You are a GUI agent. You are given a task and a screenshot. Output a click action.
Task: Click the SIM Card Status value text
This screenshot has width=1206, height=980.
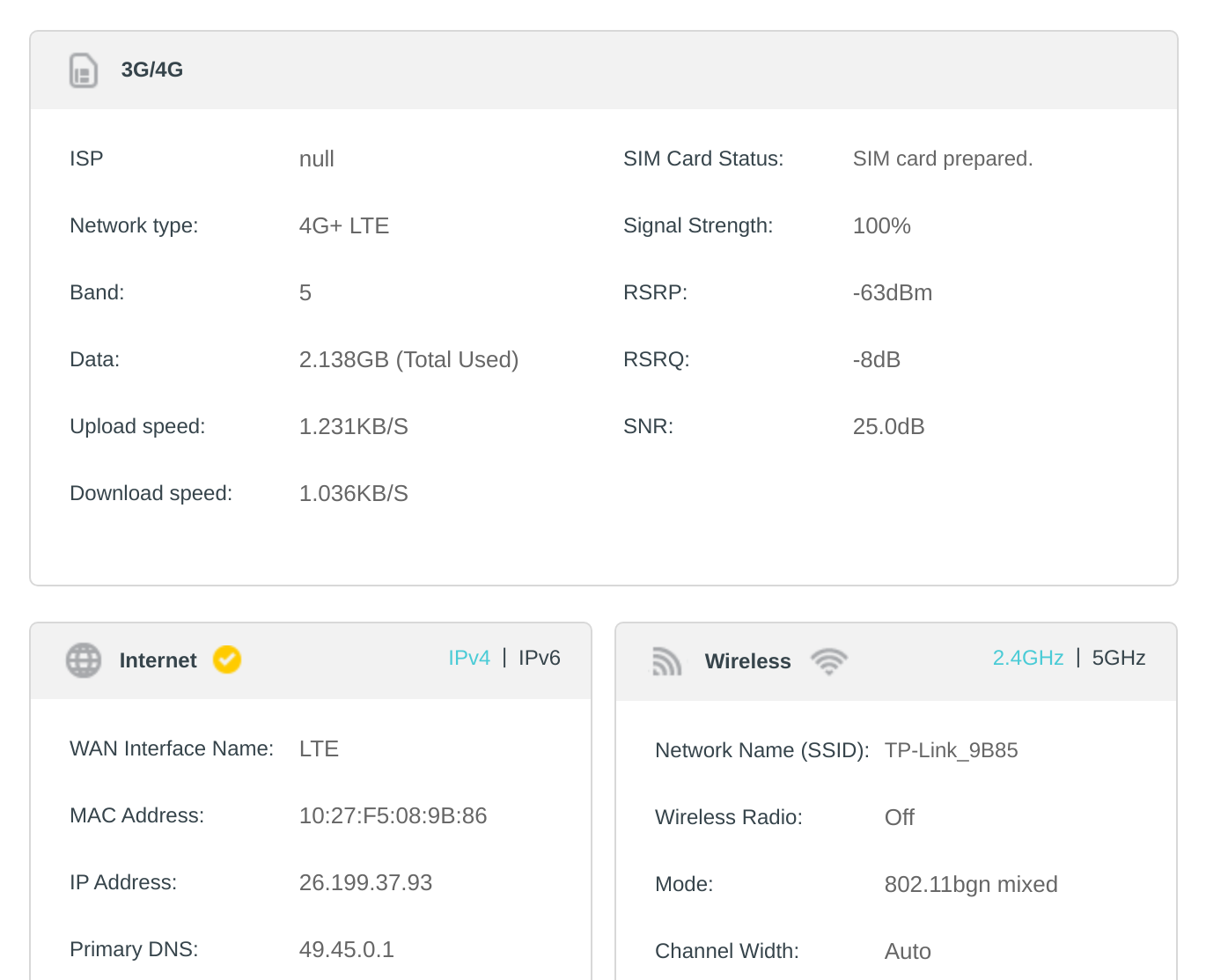[x=943, y=158]
